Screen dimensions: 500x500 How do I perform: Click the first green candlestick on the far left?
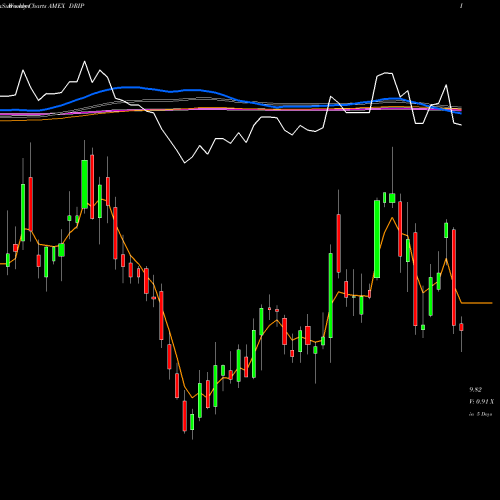coord(8,260)
